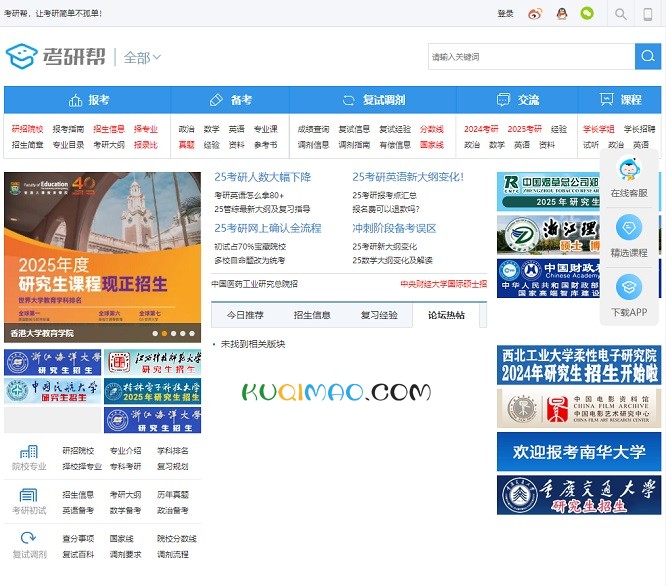Open the 报考 navigation menu
This screenshot has height=586, width=666.
[88, 100]
